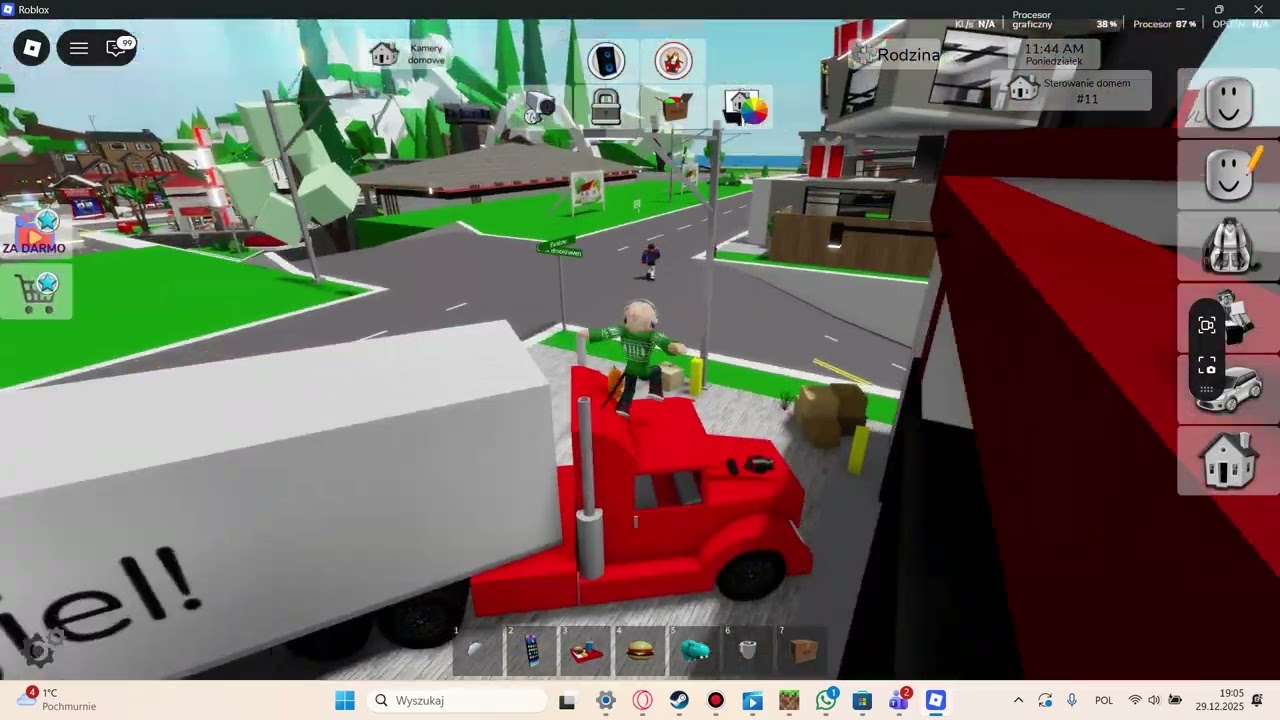Click the Wyszukaj taskbar search box
Viewport: 1280px width, 720px height.
[456, 700]
